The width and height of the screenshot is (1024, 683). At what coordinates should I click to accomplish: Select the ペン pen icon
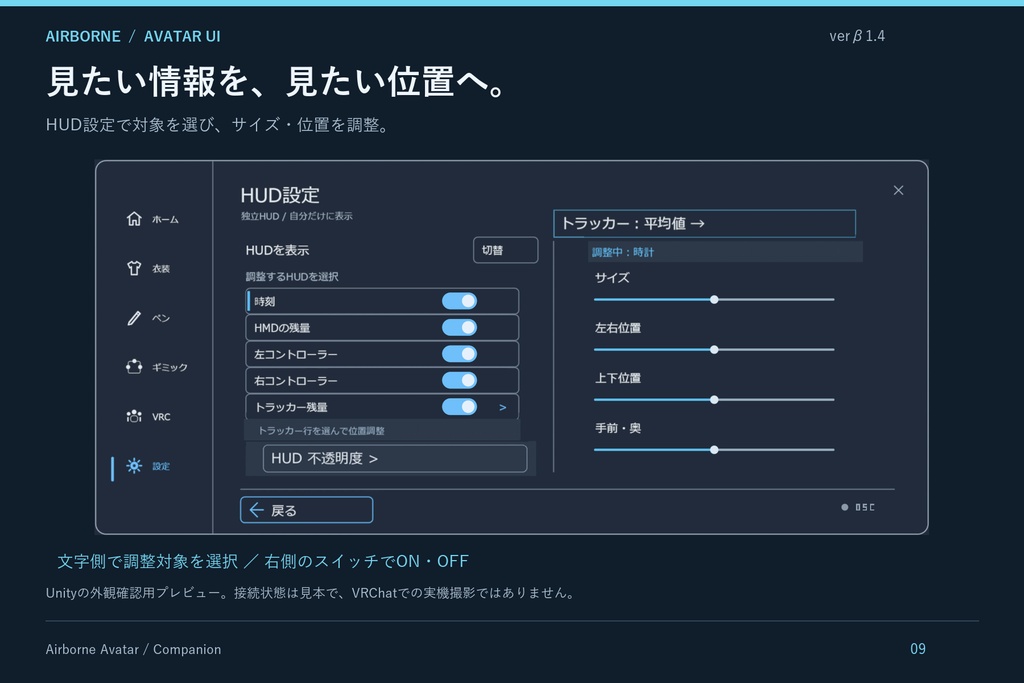[134, 318]
